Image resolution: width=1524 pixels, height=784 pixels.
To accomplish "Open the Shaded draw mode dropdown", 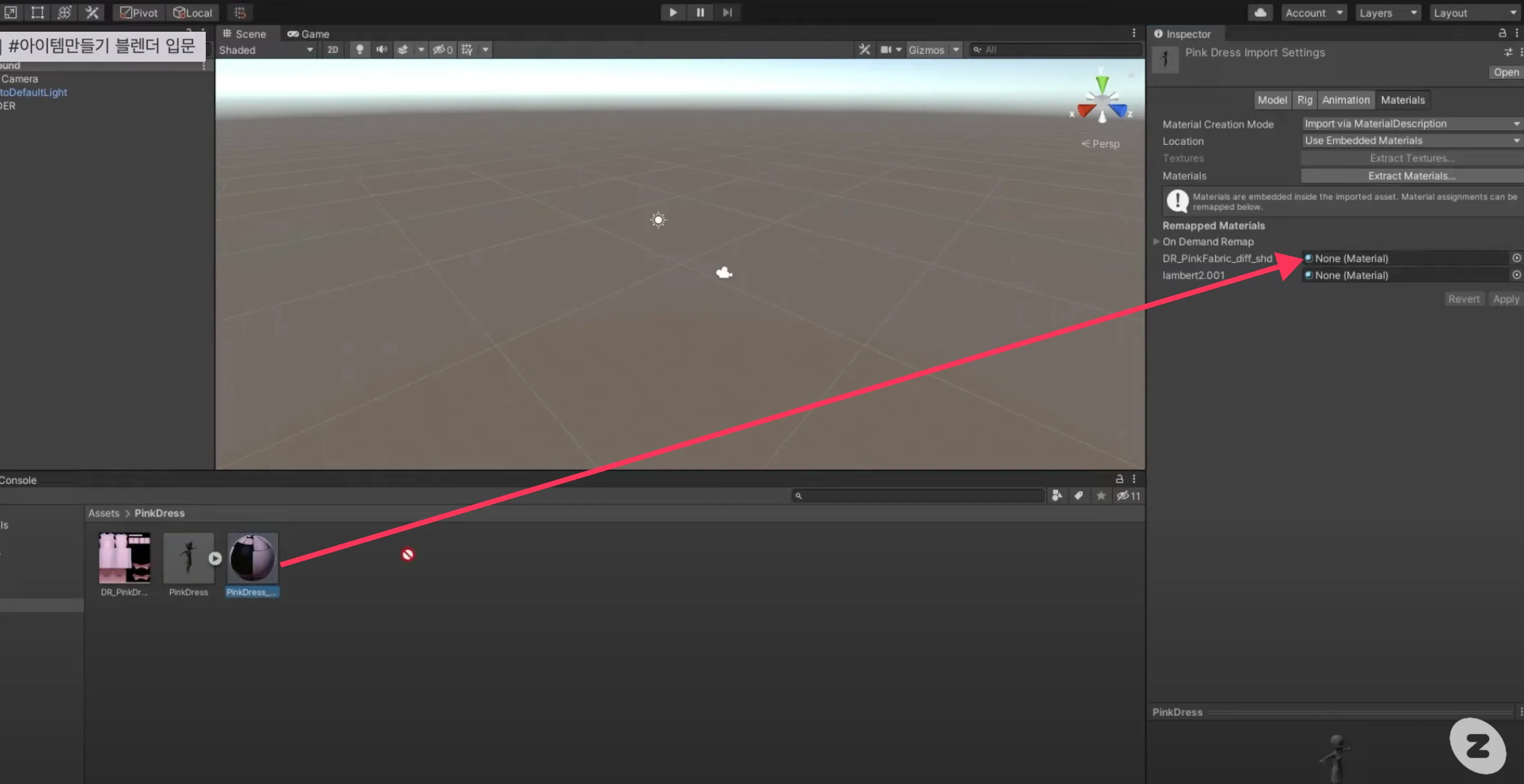I will (266, 50).
